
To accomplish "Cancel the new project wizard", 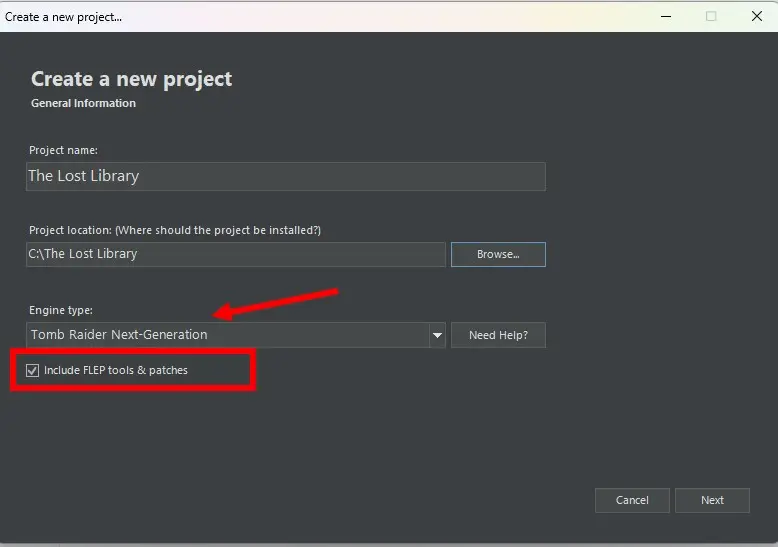I will click(632, 500).
